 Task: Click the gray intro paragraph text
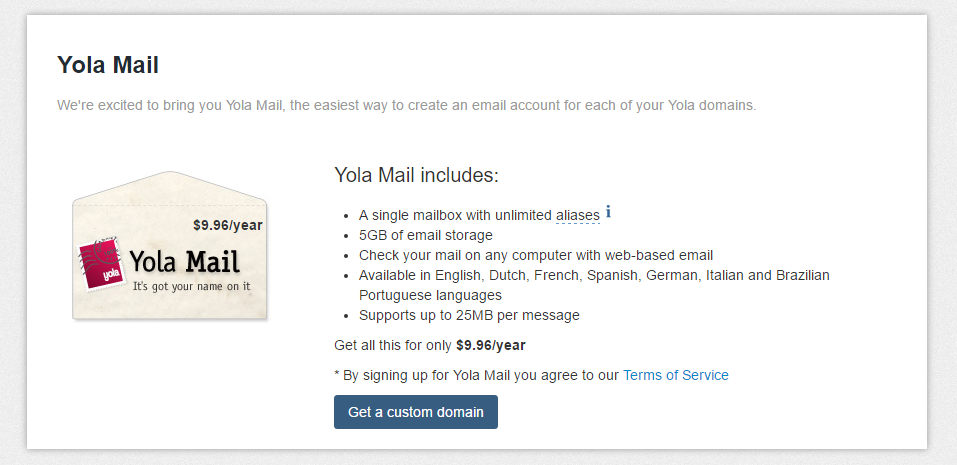(406, 105)
